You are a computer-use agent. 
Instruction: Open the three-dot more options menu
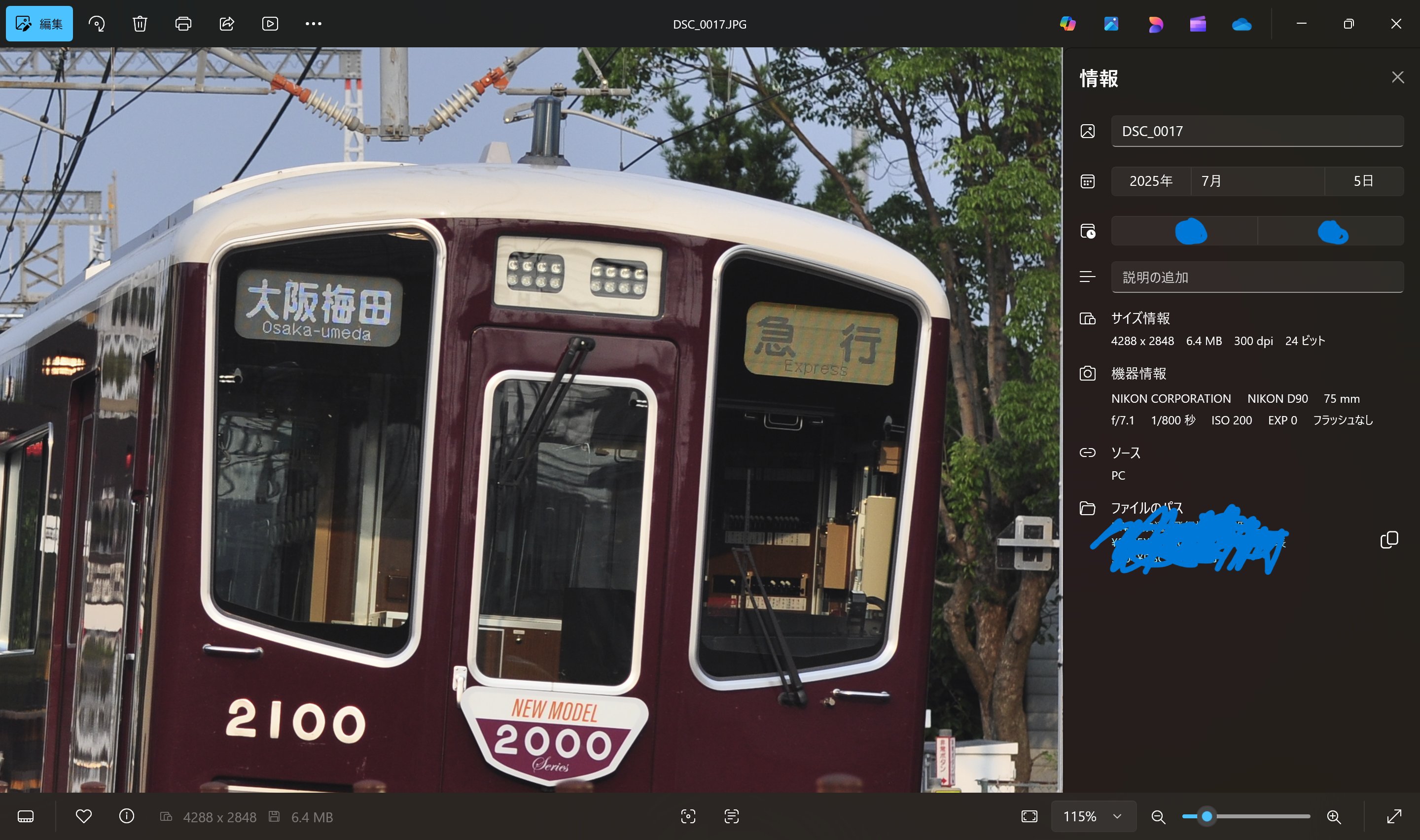click(x=314, y=24)
